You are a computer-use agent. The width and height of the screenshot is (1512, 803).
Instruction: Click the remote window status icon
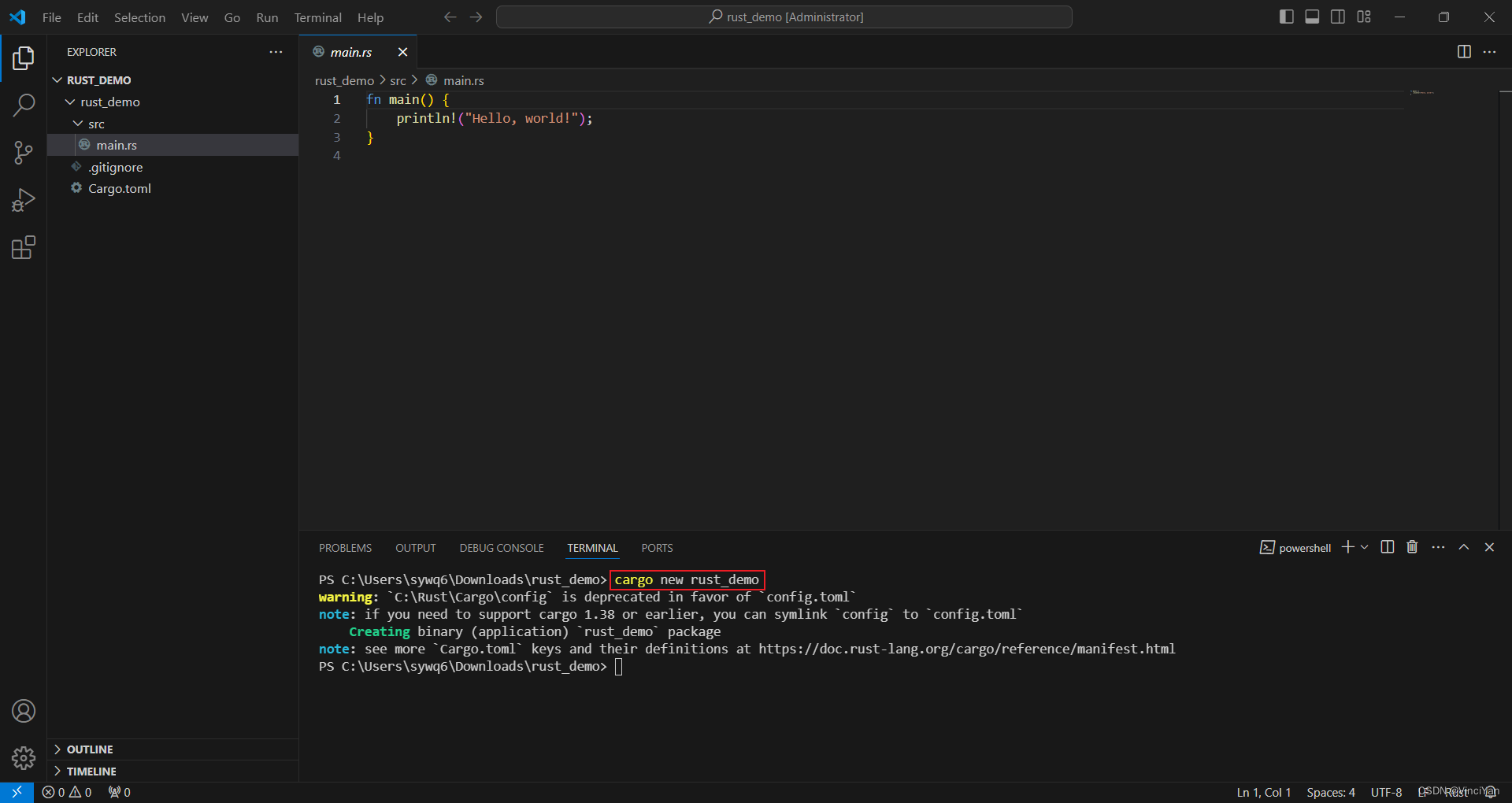click(x=17, y=792)
